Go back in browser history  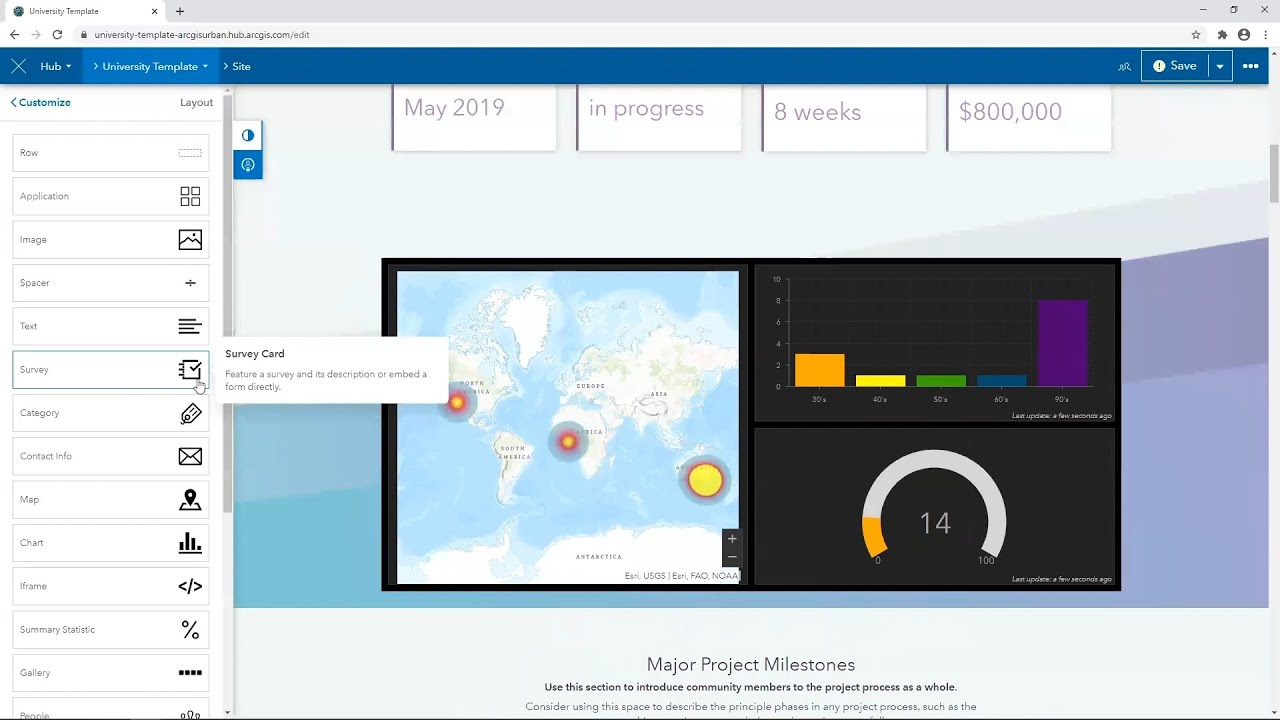14,34
